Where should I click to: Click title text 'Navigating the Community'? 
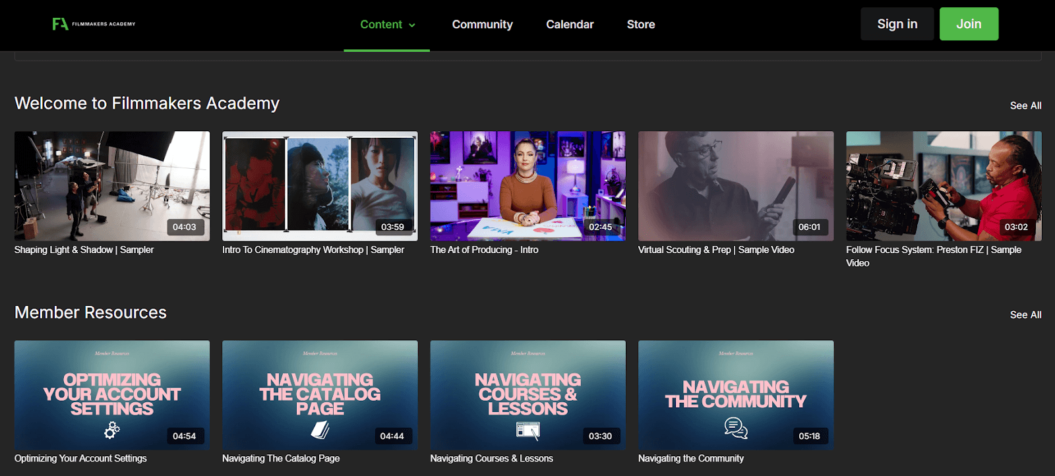point(691,458)
